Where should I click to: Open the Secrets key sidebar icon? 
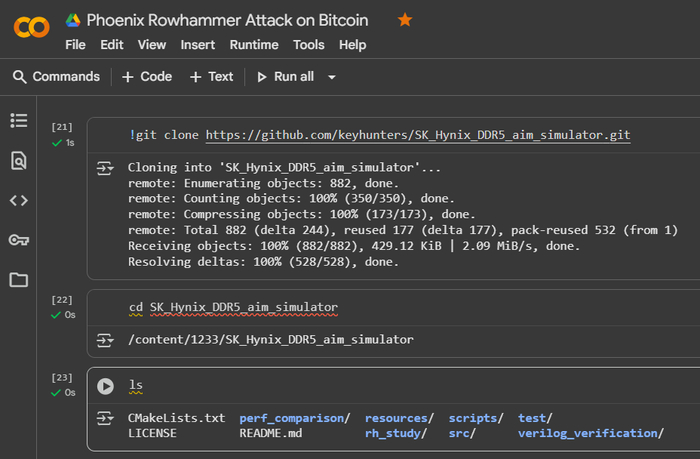[x=18, y=240]
